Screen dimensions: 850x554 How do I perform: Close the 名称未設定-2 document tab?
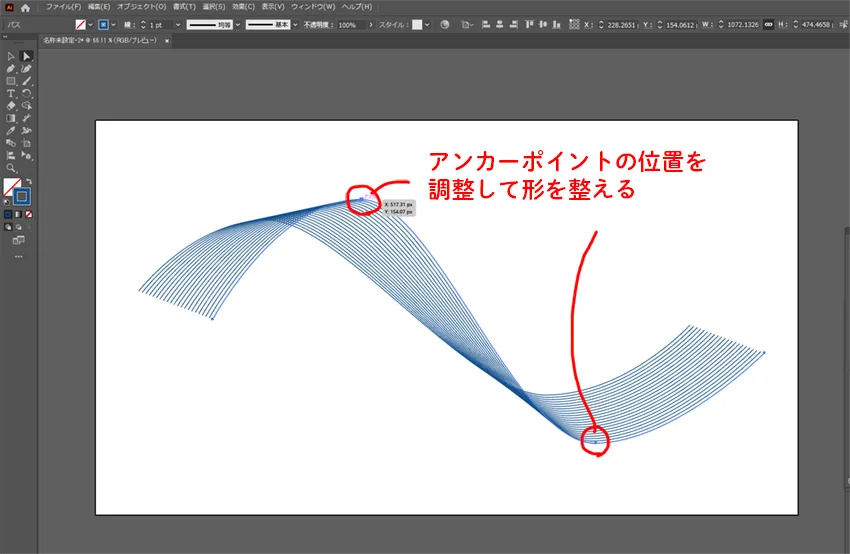click(167, 41)
